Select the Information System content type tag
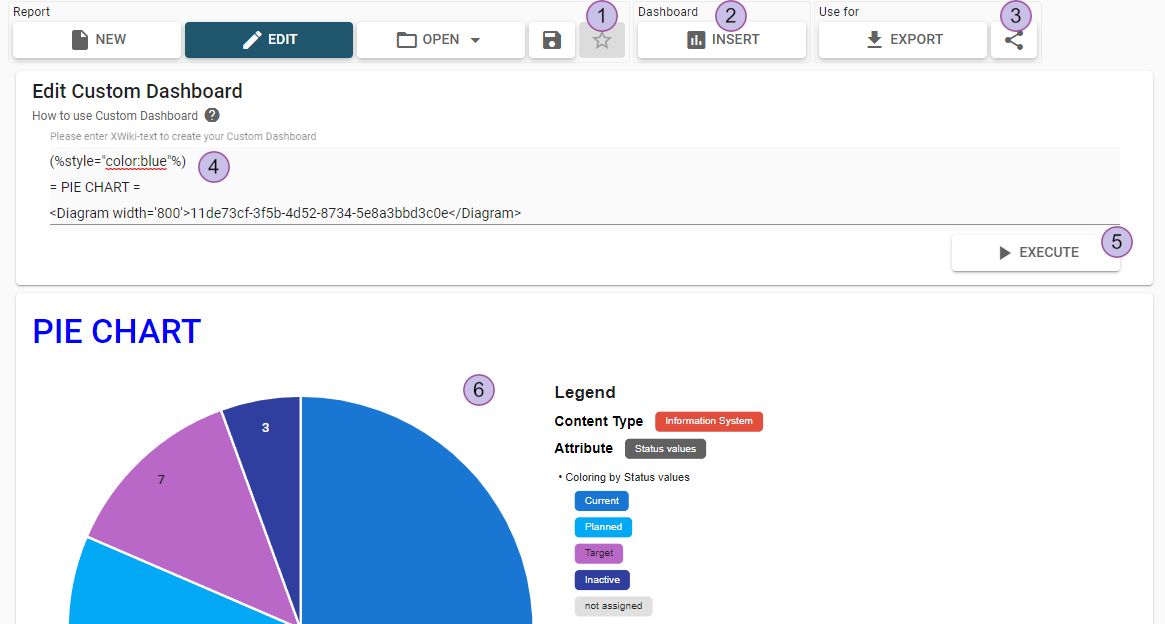The width and height of the screenshot is (1165, 624). (x=708, y=421)
